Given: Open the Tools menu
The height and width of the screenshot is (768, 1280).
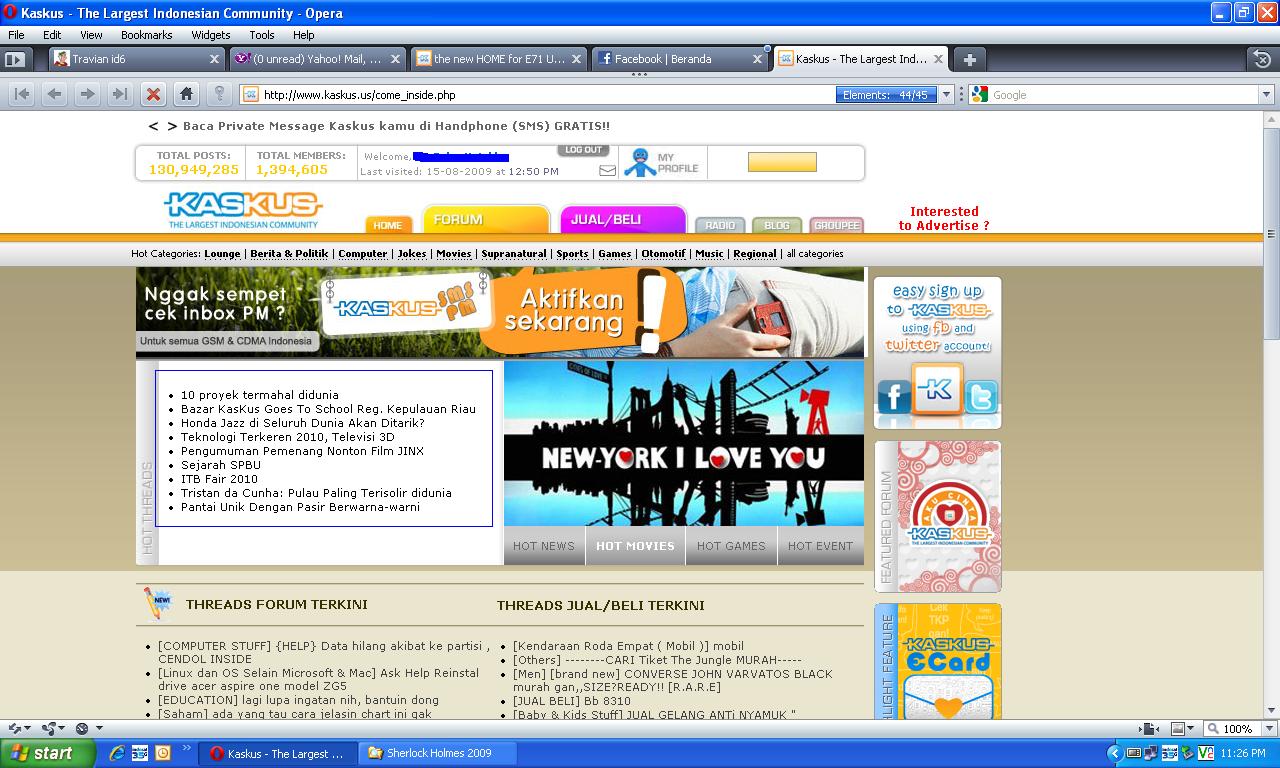Looking at the screenshot, I should pyautogui.click(x=262, y=34).
